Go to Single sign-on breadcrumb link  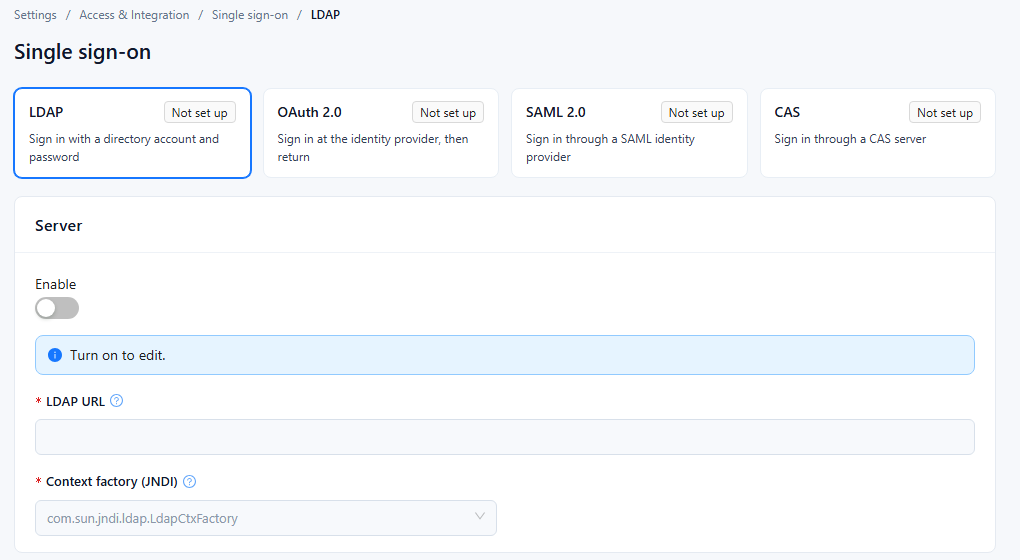[x=250, y=15]
